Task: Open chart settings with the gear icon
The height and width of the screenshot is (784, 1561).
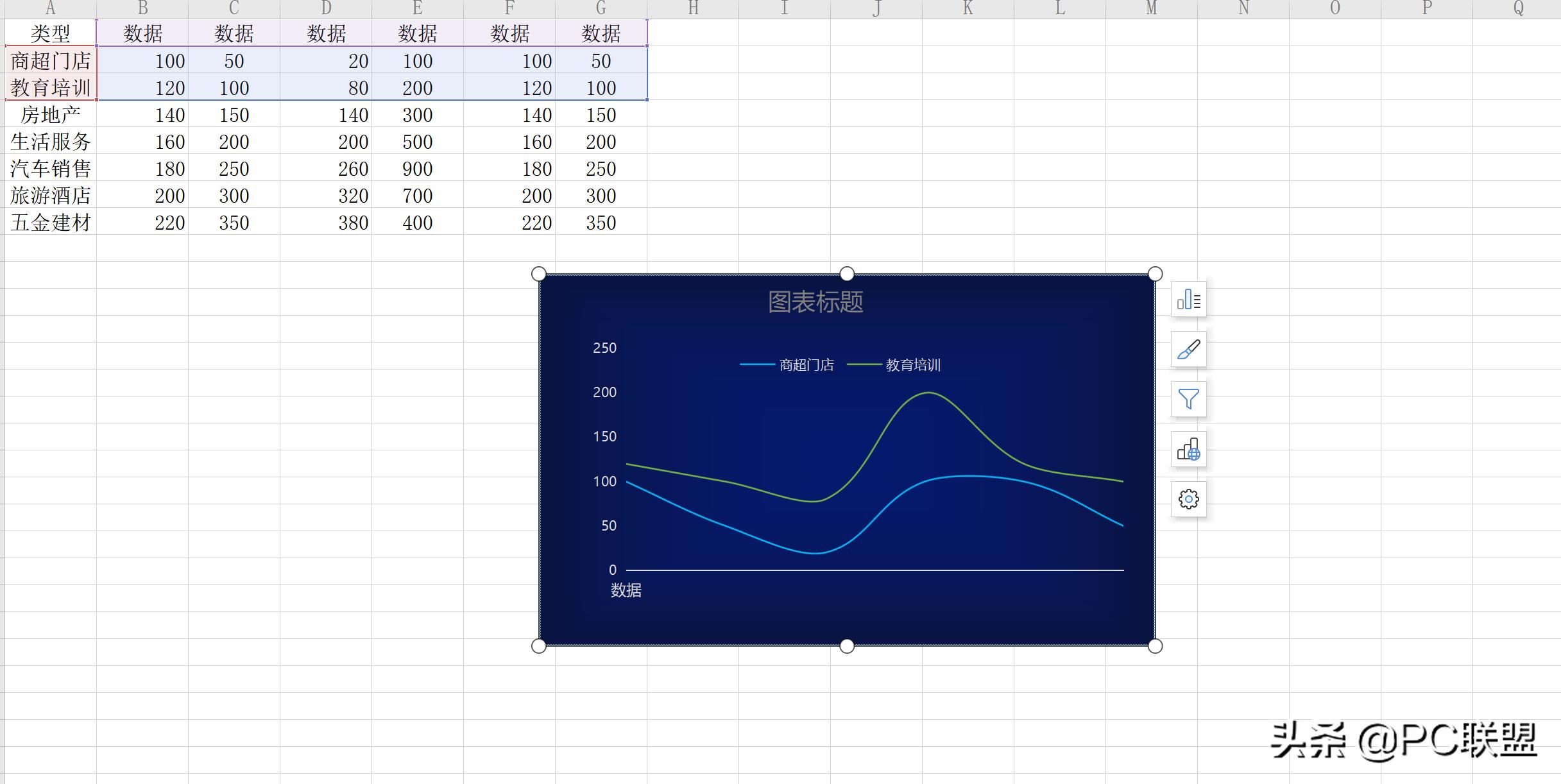Action: pyautogui.click(x=1188, y=499)
